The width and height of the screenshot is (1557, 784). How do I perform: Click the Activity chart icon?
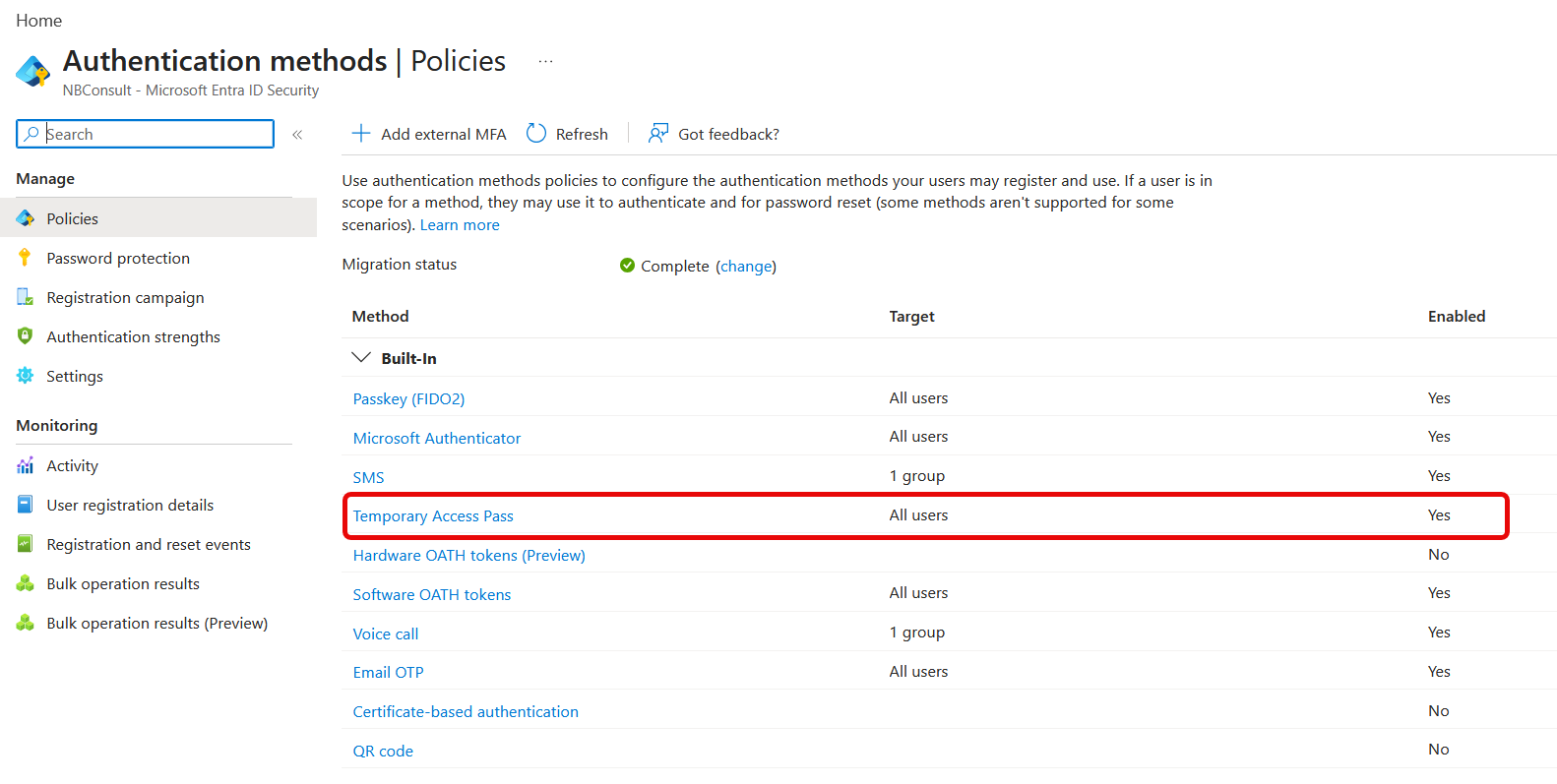(25, 465)
